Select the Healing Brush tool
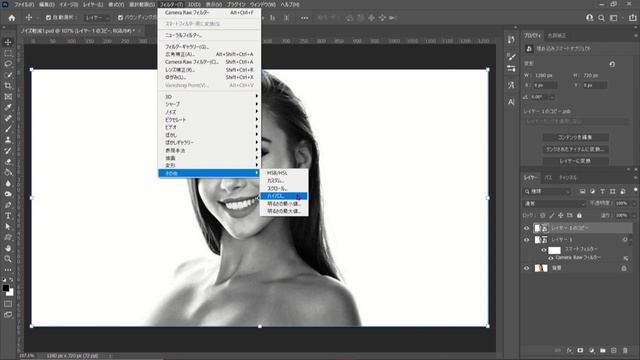The image size is (640, 360). pyautogui.click(x=8, y=118)
